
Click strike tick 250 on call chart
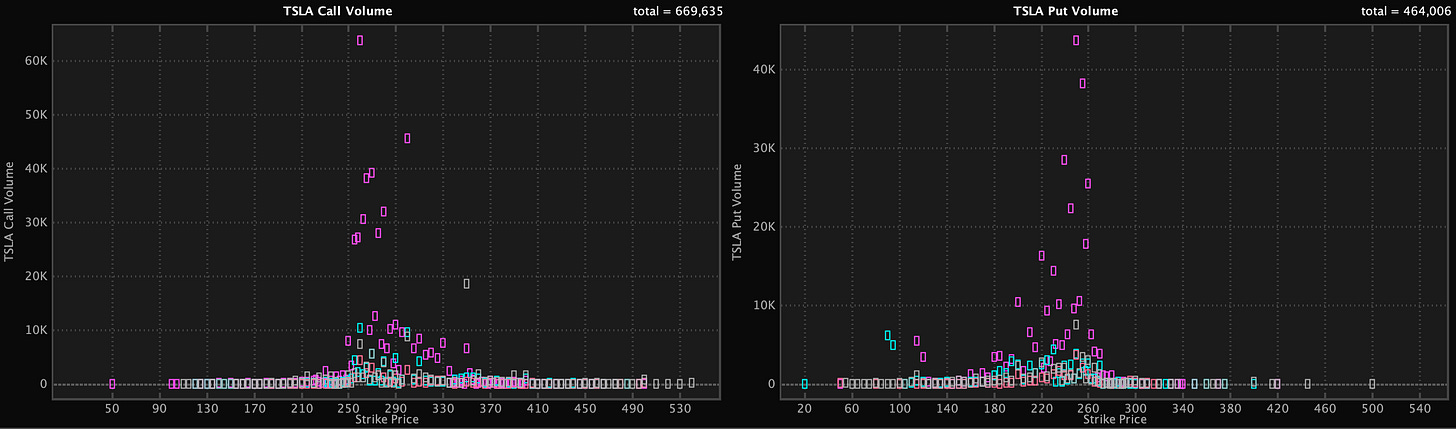tap(349, 409)
